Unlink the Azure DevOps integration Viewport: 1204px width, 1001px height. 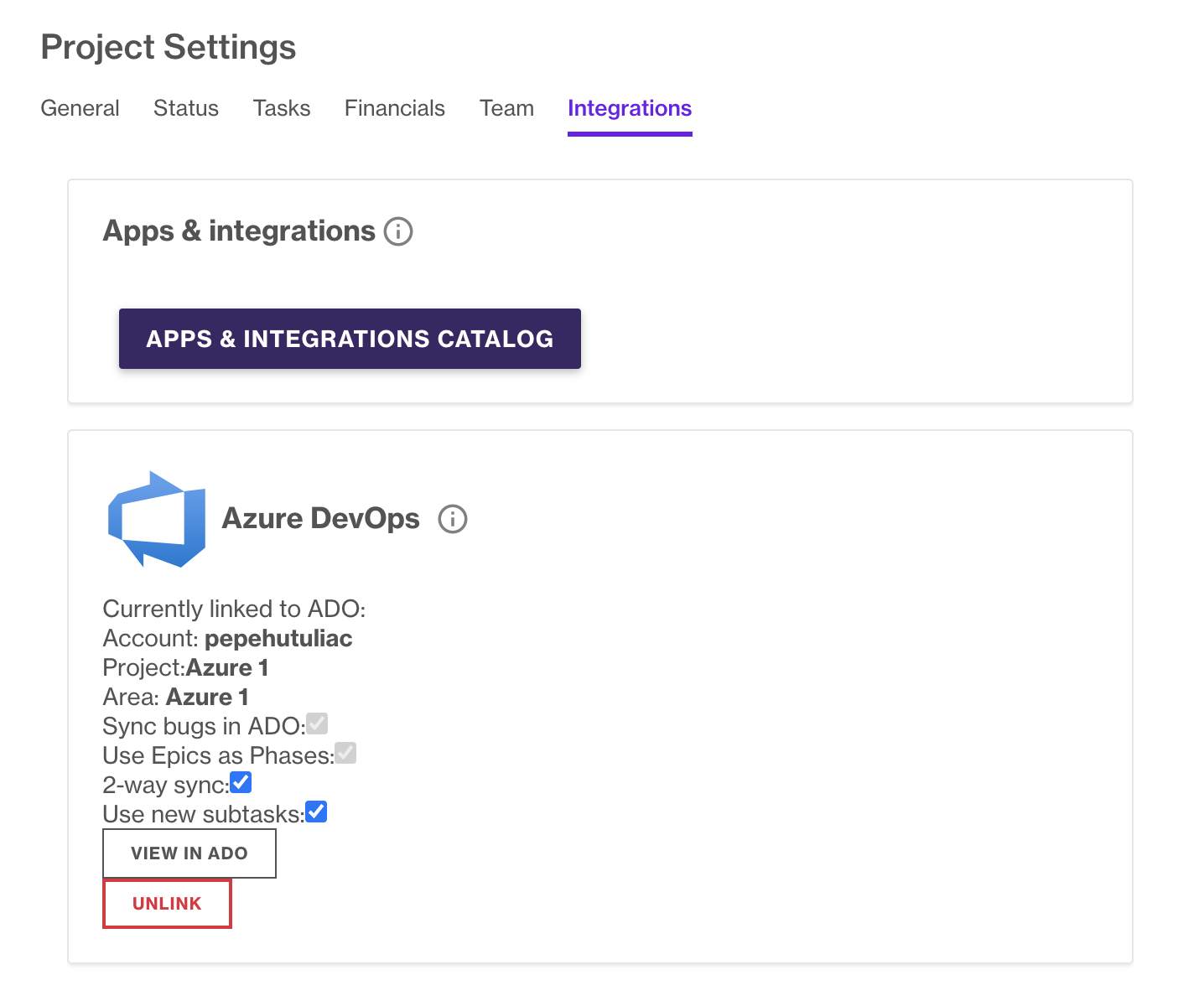[167, 903]
